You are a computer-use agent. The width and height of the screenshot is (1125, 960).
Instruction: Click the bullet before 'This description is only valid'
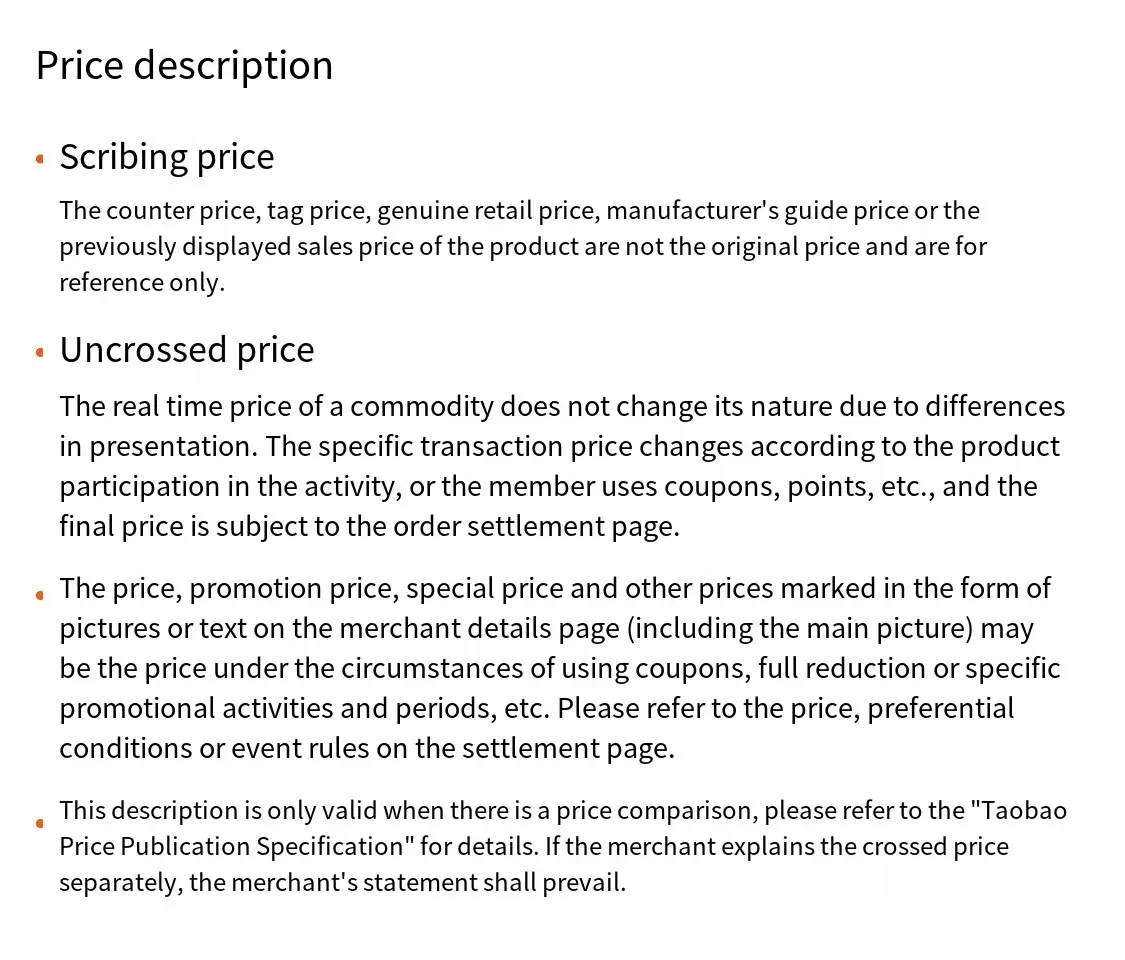(40, 824)
